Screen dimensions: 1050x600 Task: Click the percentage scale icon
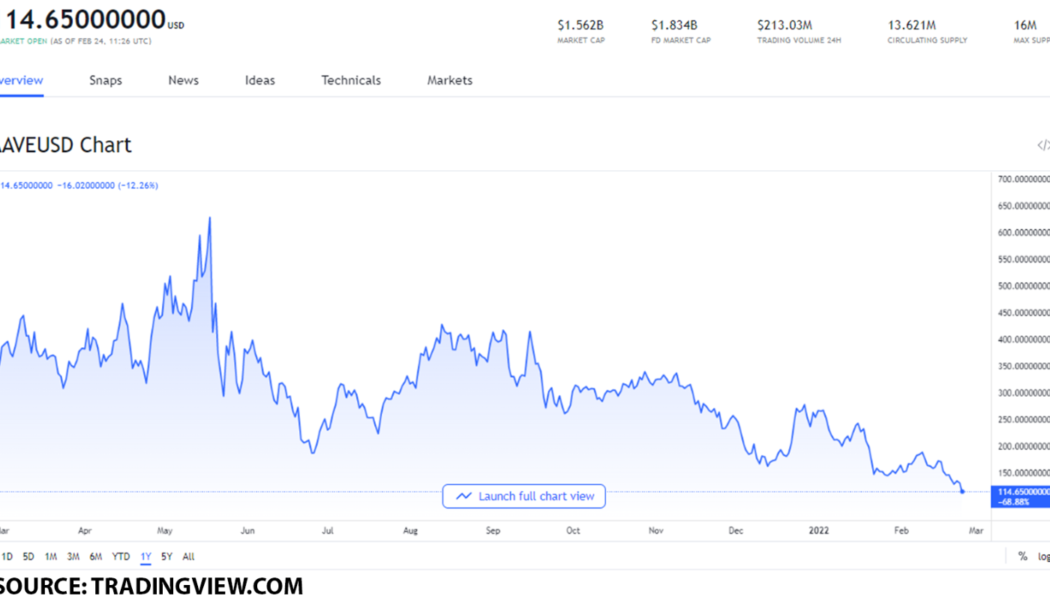pos(1022,556)
